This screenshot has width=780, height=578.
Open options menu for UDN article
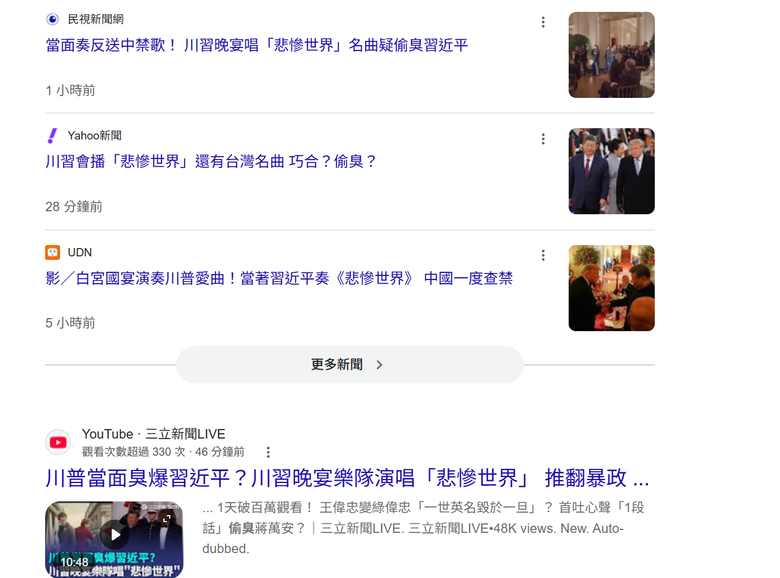tap(543, 255)
